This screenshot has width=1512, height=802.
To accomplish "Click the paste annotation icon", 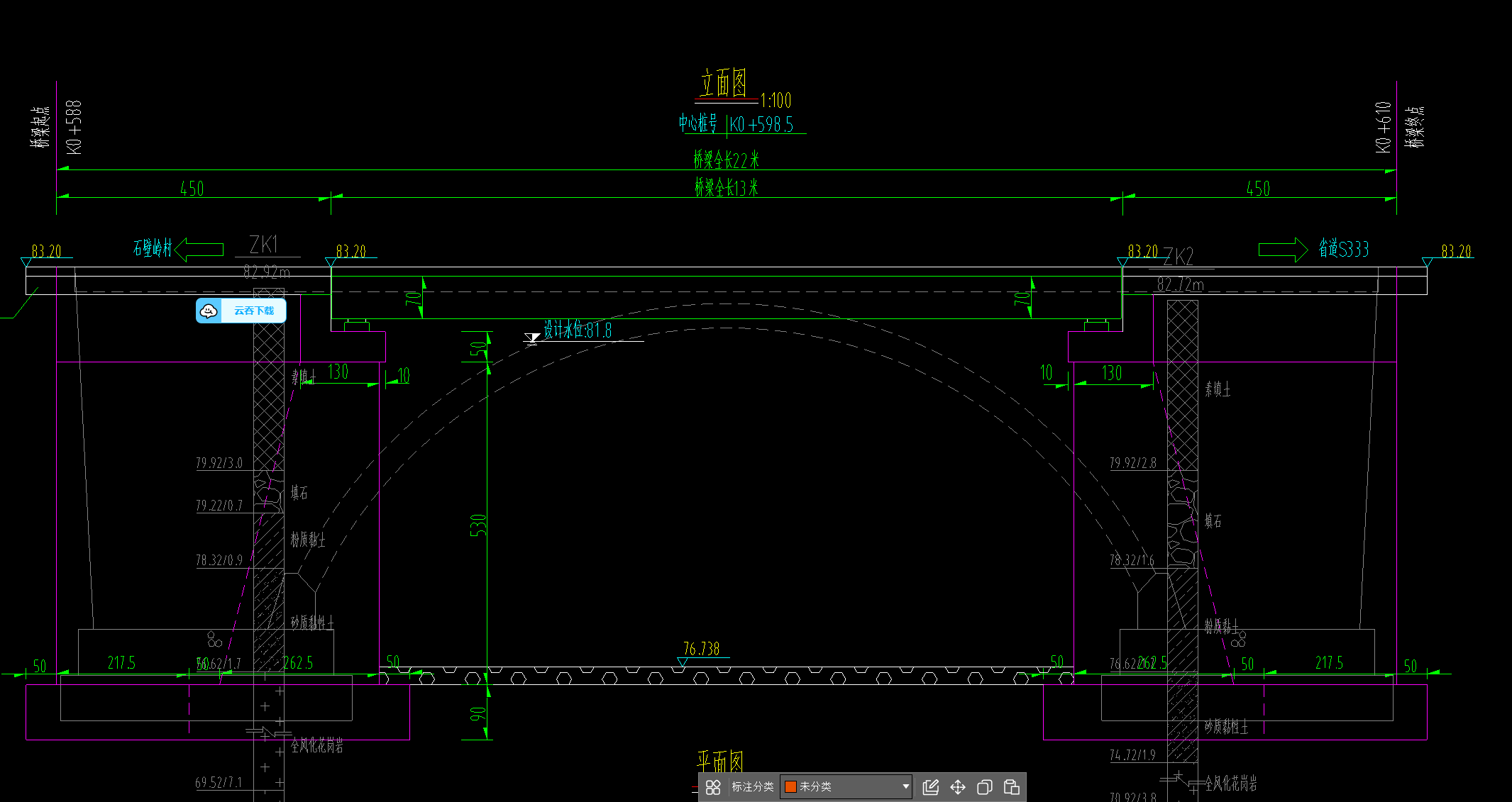I will 1012,787.
